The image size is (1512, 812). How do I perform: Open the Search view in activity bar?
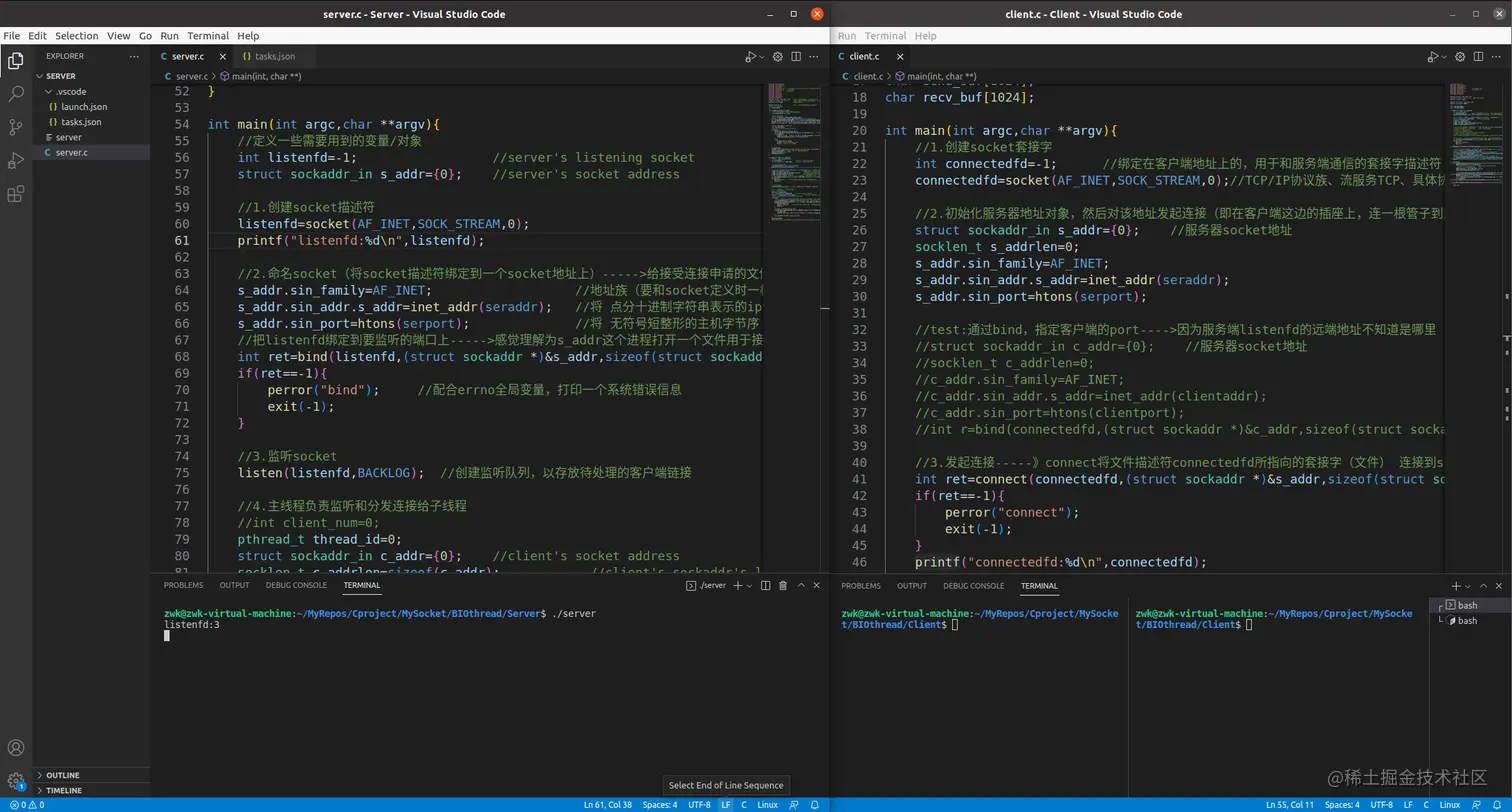[x=16, y=94]
